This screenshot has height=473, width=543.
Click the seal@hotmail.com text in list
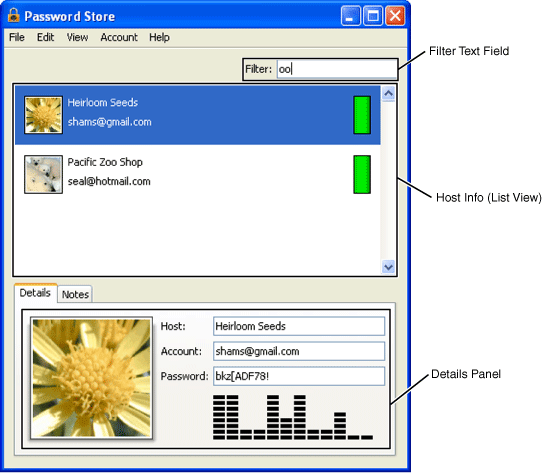pos(109,181)
